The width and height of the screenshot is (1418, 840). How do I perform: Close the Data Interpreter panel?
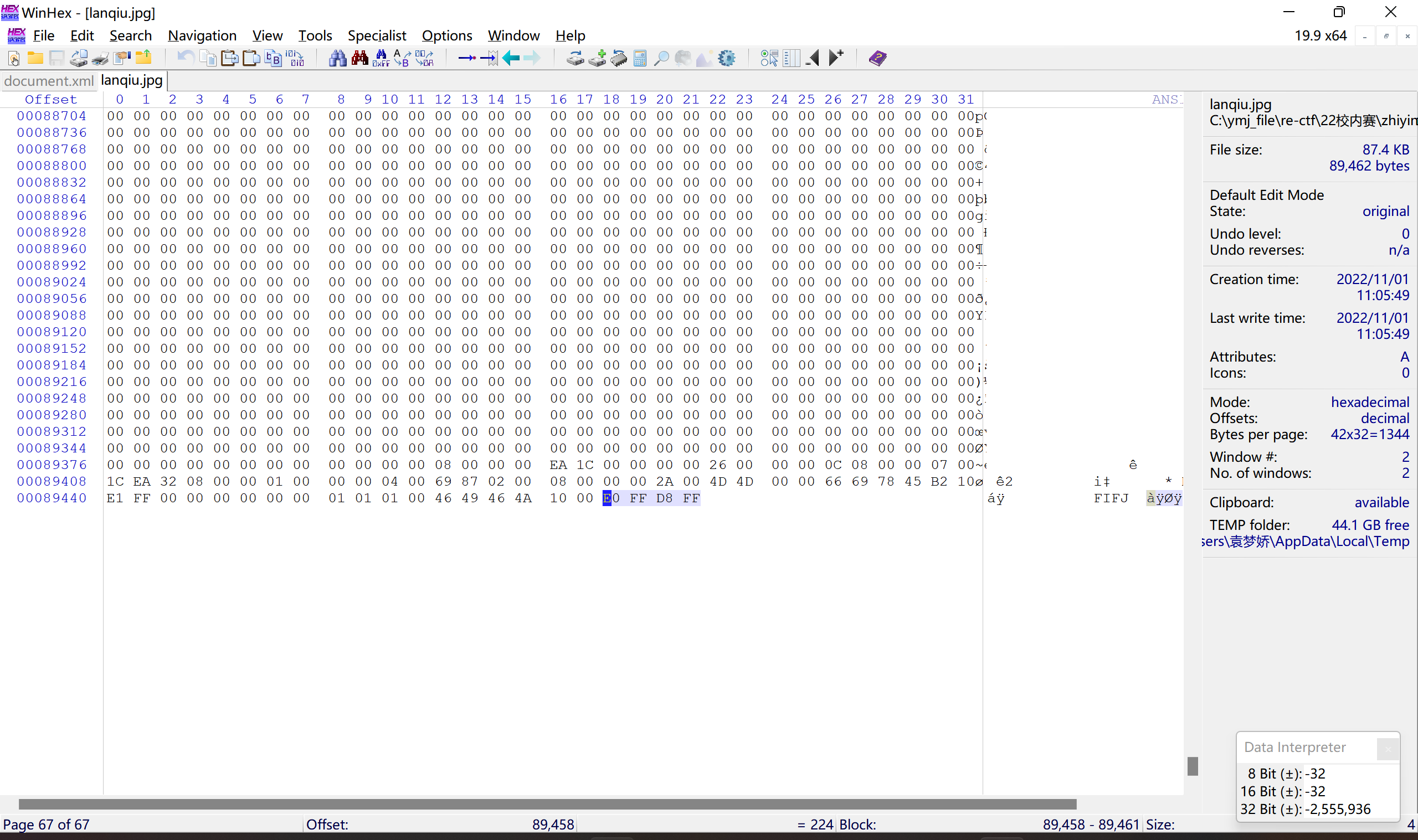point(1388,749)
